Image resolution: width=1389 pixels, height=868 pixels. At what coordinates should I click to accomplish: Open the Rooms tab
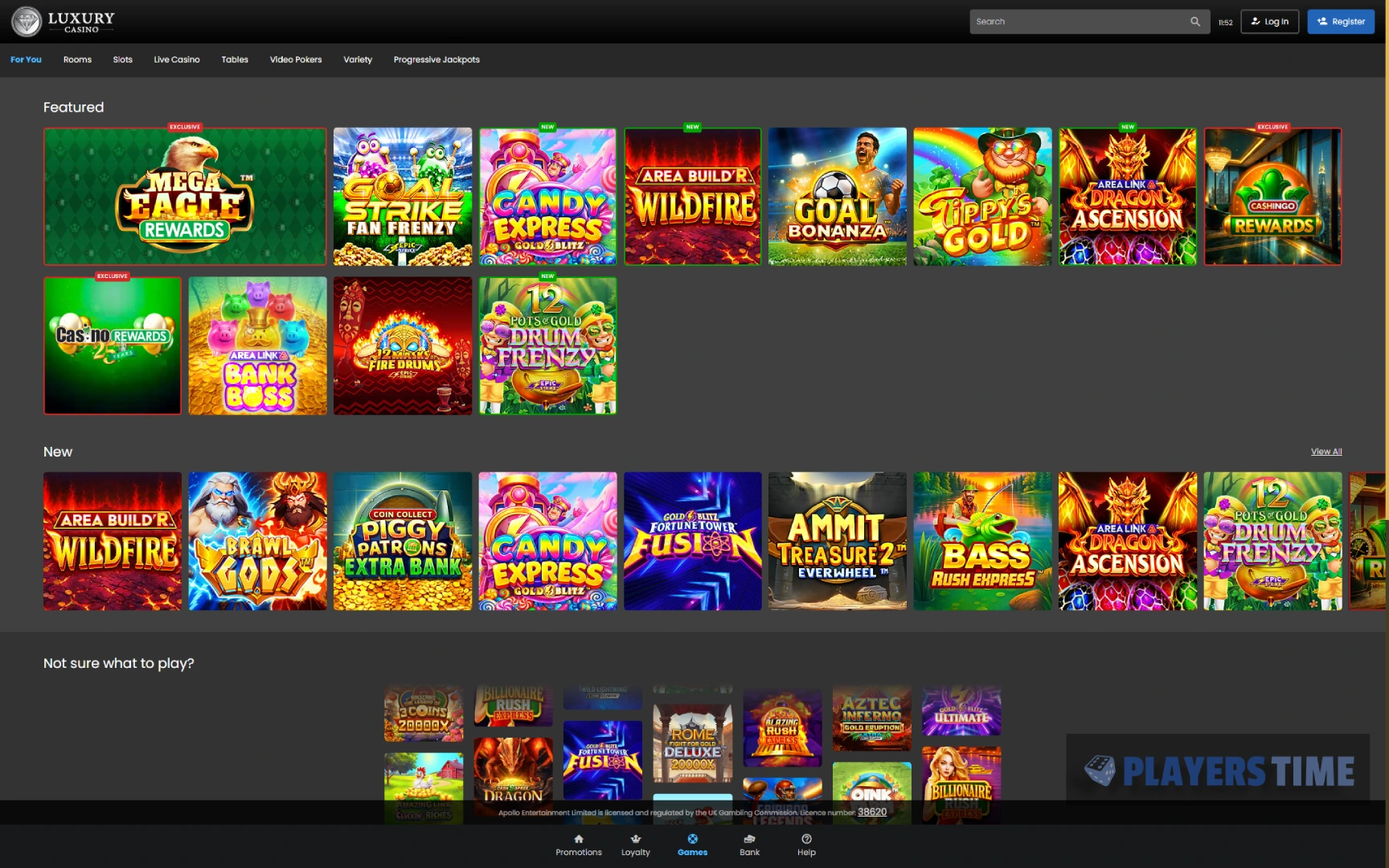(77, 59)
